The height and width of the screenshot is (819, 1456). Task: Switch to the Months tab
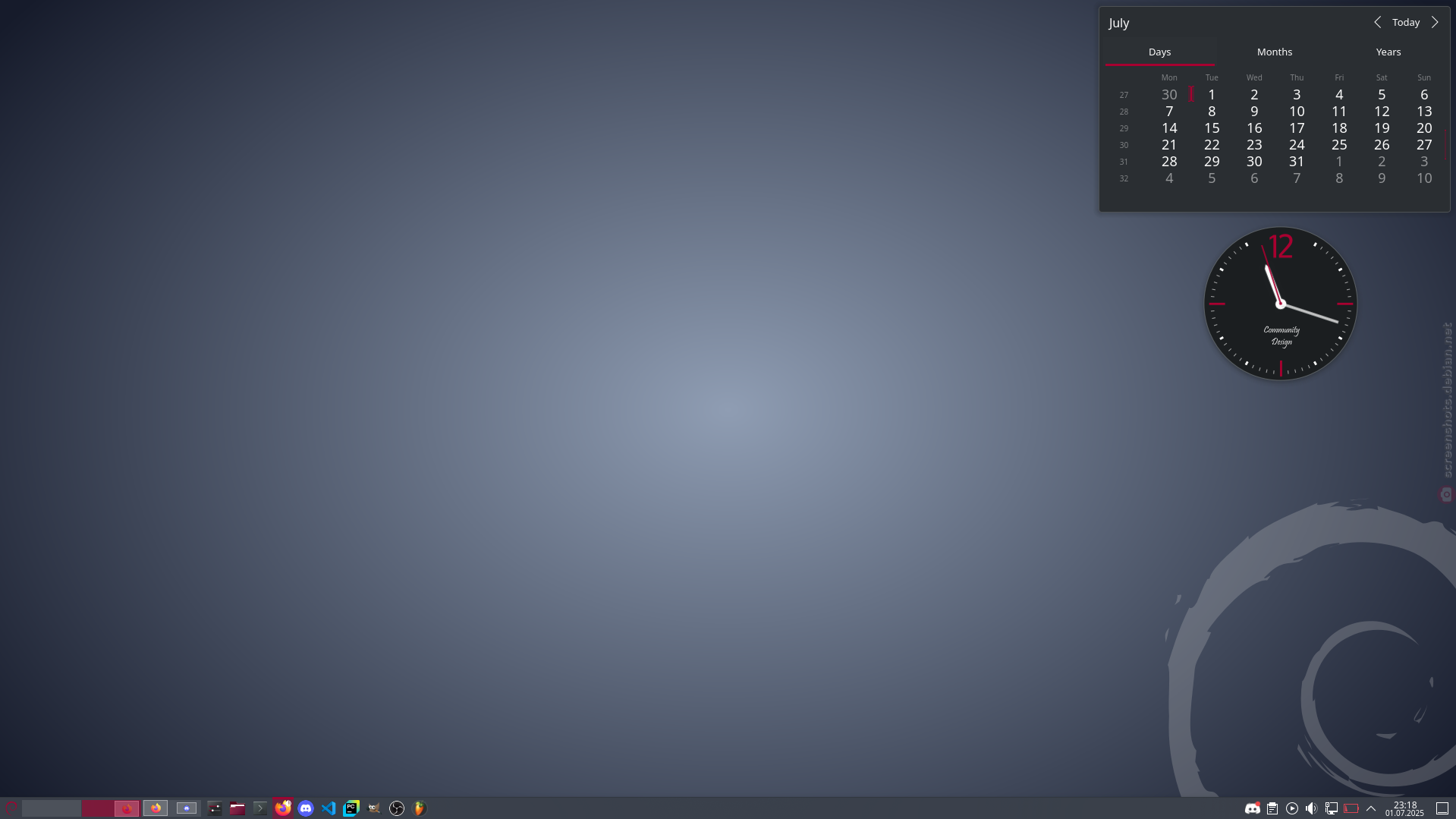click(1275, 52)
